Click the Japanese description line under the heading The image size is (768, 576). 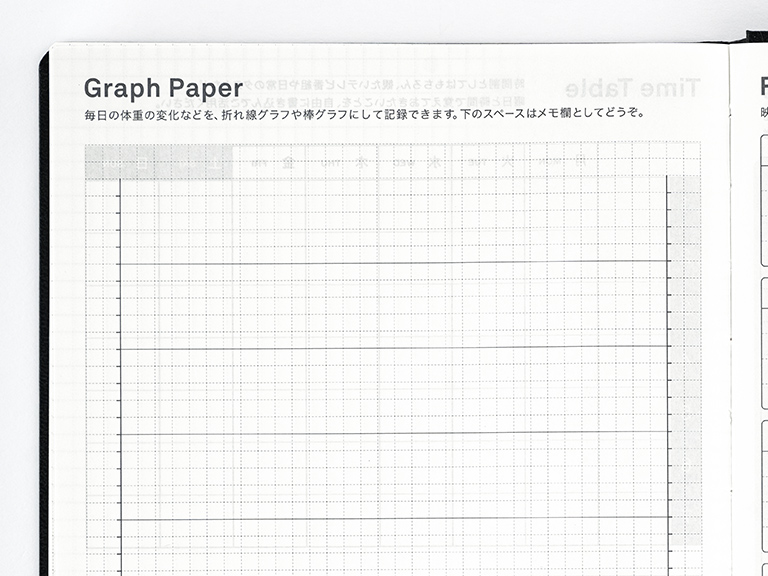click(365, 114)
